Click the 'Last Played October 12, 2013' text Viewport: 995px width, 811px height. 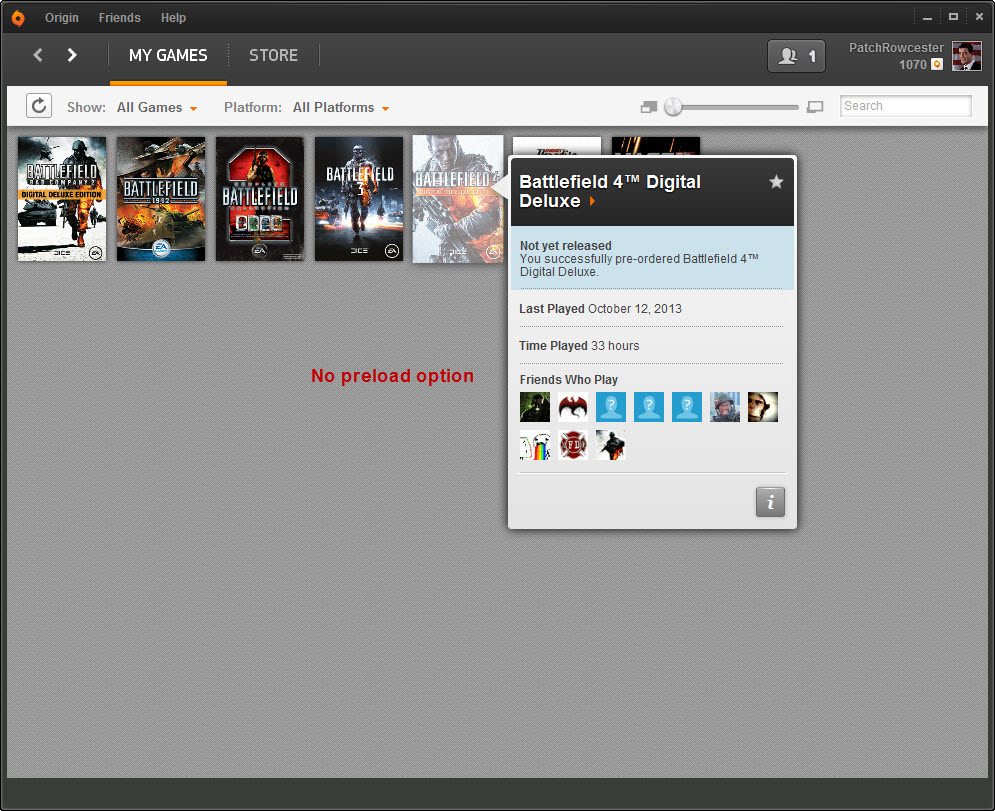(600, 309)
